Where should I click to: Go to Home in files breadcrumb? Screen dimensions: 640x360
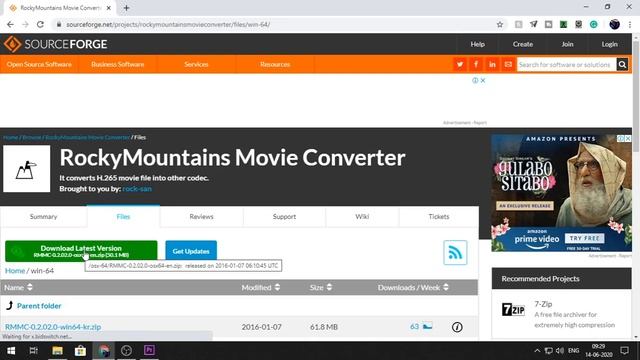(x=15, y=271)
